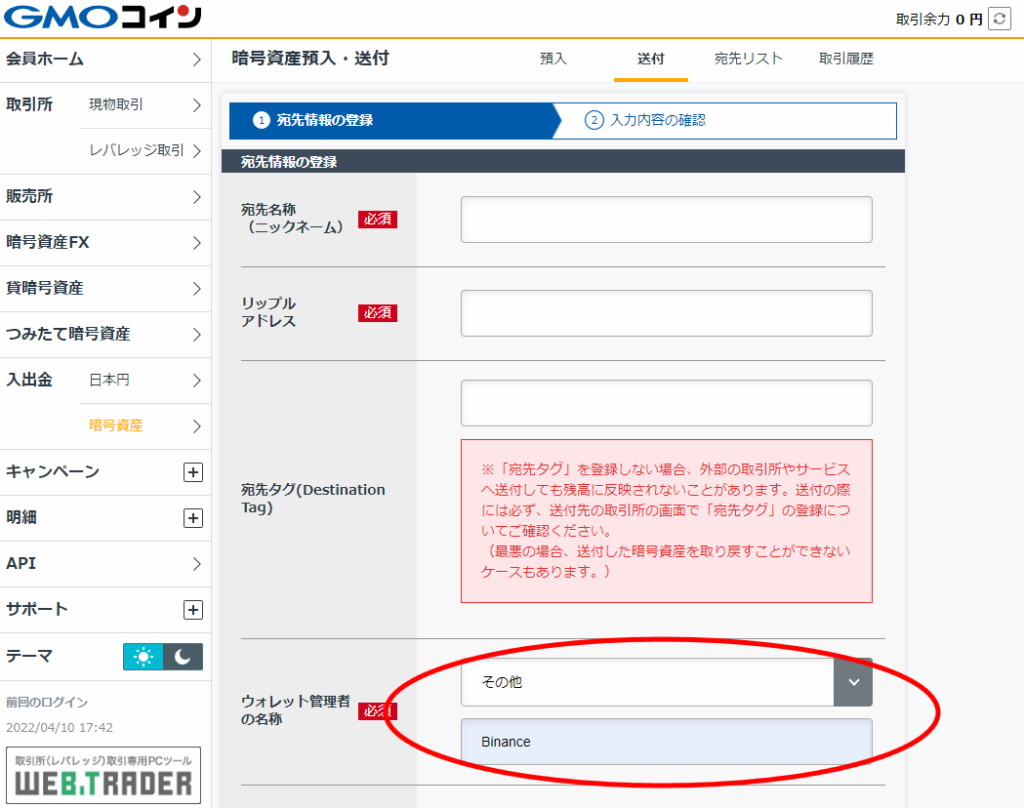Click the 日本円 chevron arrow

(x=197, y=380)
